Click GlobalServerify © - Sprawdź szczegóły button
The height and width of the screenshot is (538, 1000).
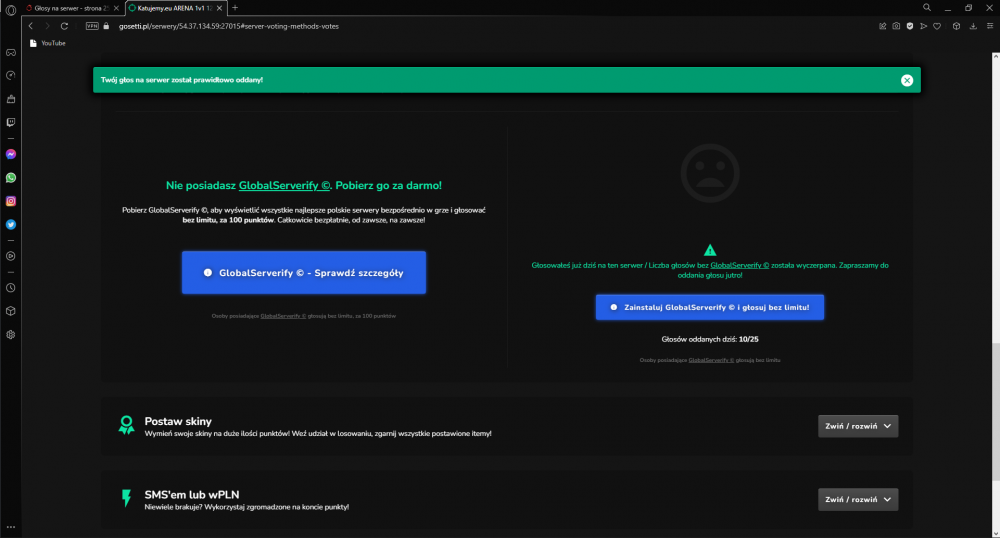304,272
